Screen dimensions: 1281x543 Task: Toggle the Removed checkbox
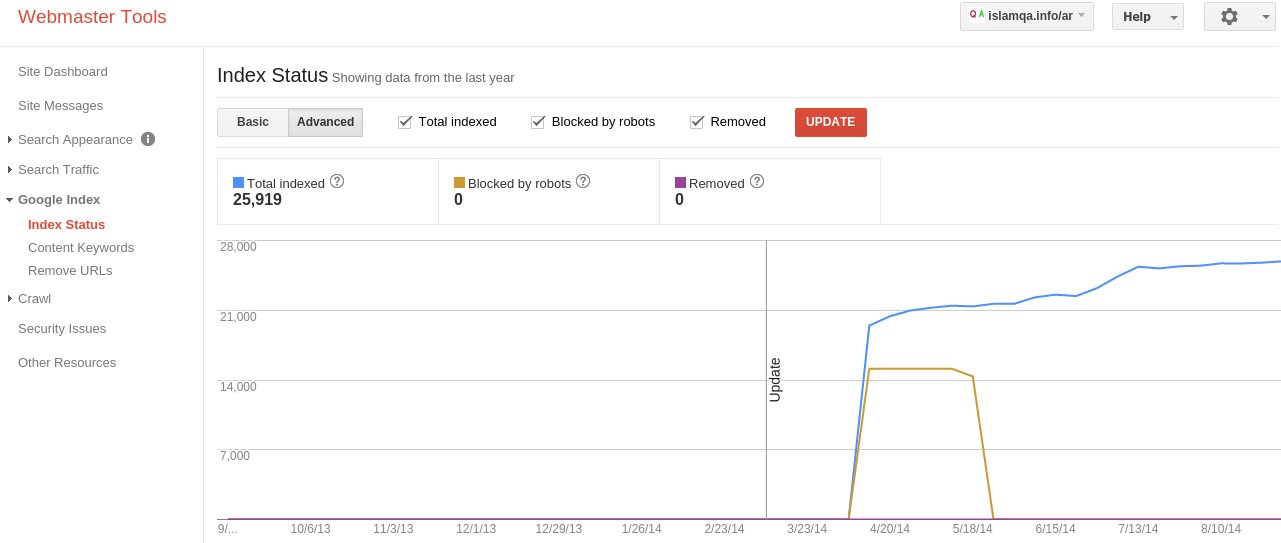pos(697,122)
